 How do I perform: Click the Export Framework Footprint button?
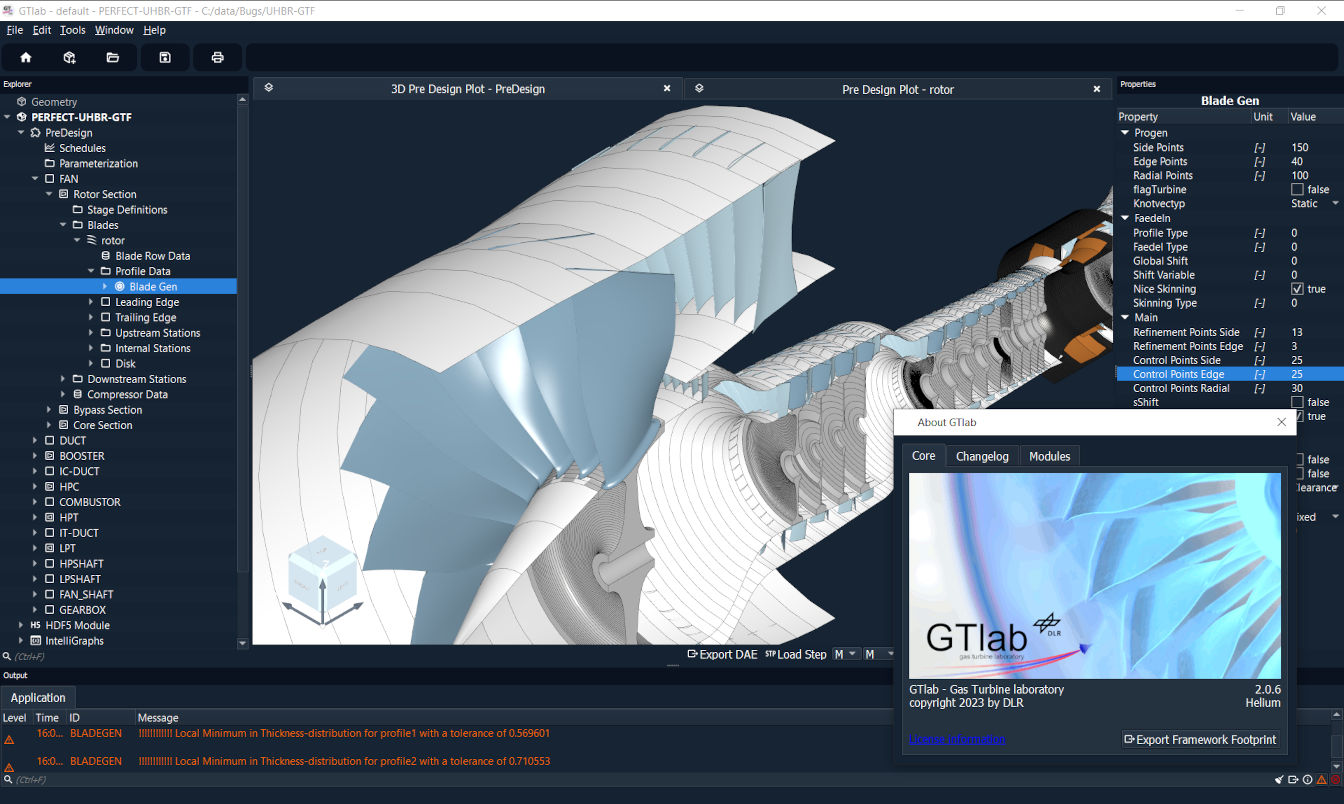click(x=1200, y=740)
